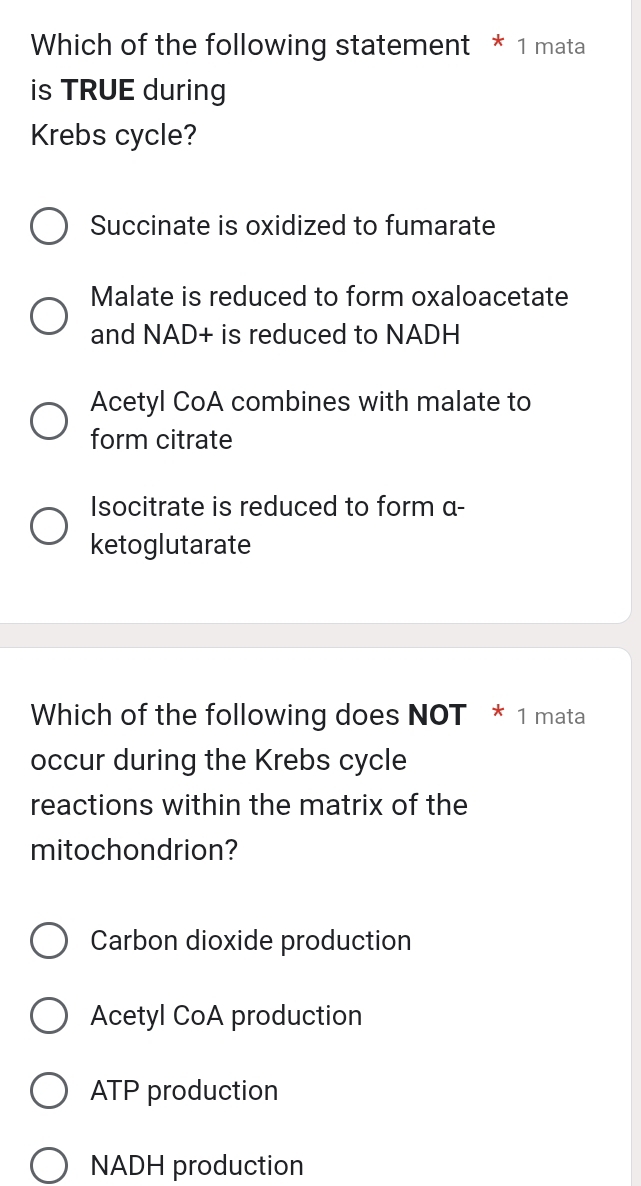
Task: Click the red asterisk on first question
Action: pos(497,46)
